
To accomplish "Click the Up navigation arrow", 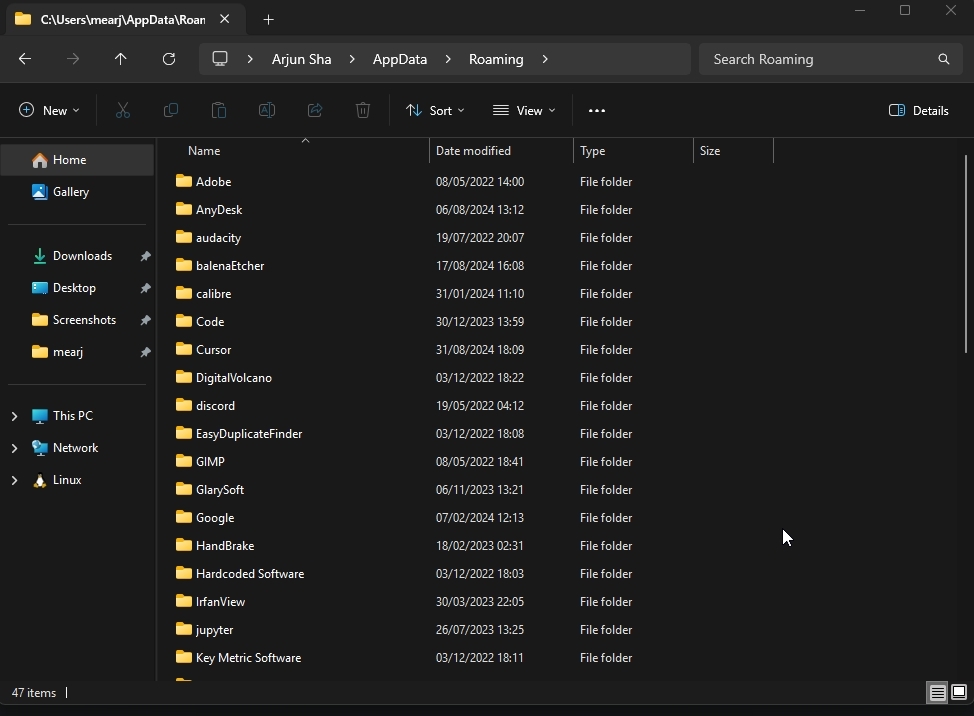I will point(121,59).
